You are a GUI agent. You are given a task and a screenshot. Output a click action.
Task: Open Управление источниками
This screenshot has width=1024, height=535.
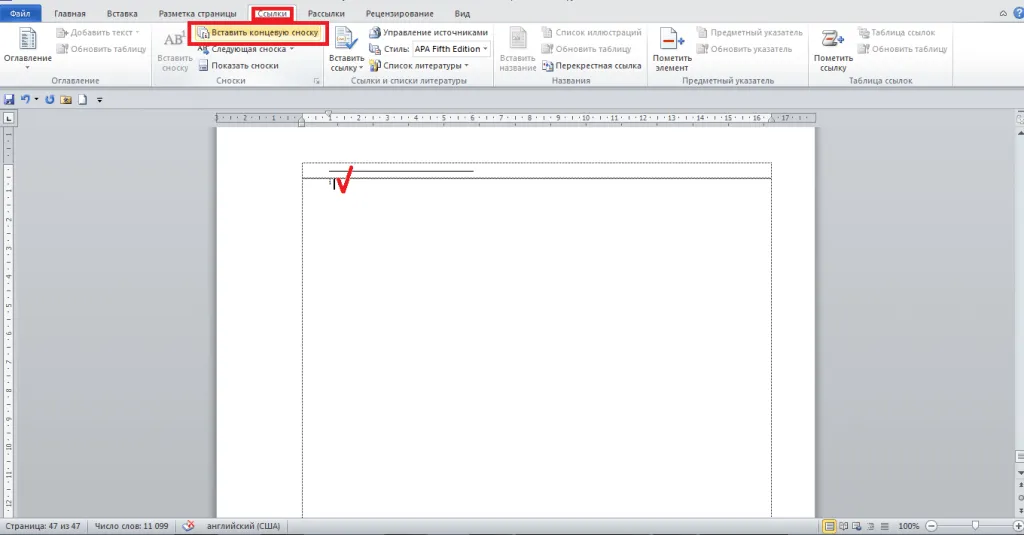click(428, 33)
